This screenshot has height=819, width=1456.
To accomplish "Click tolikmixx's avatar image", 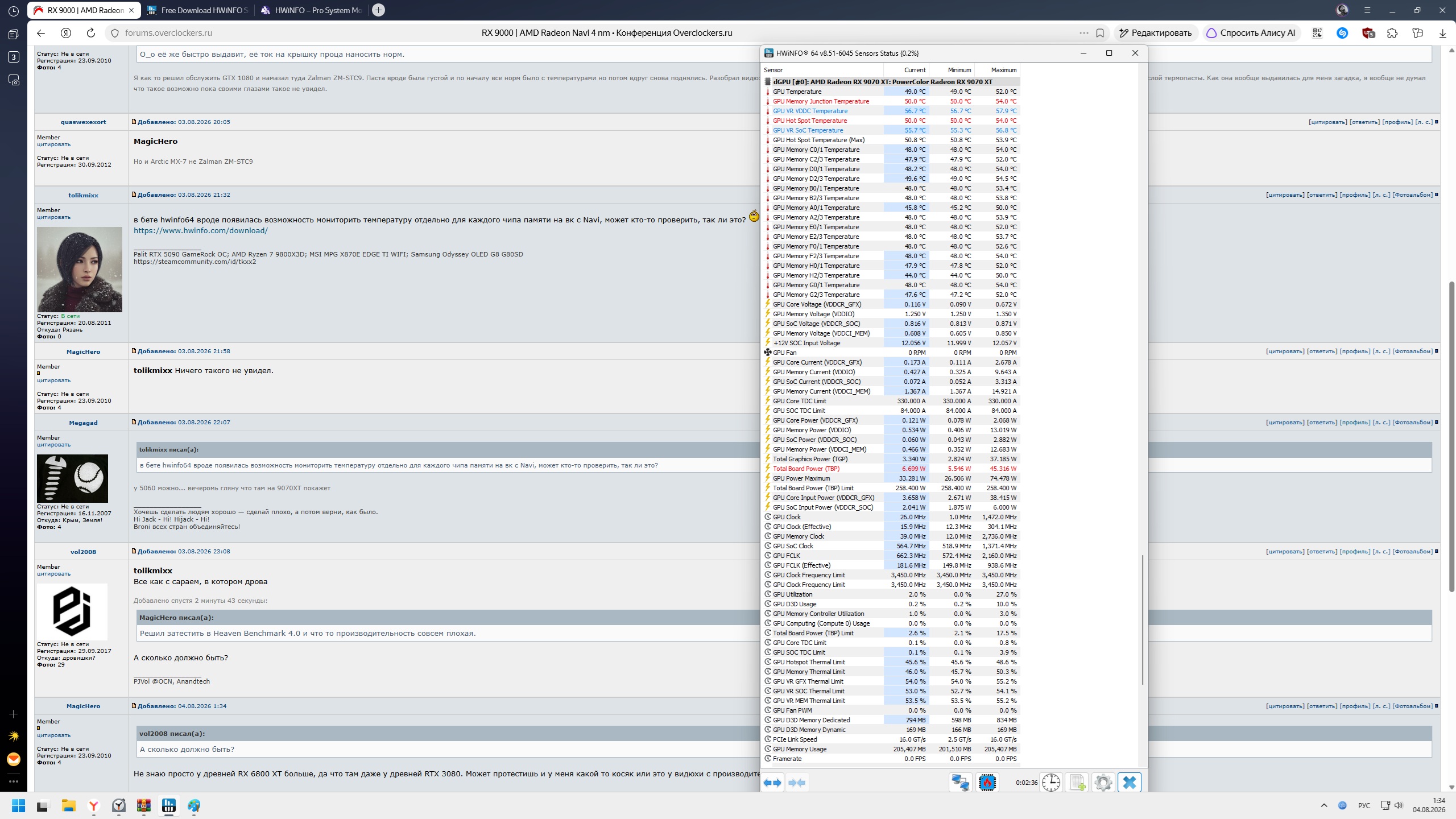I will pyautogui.click(x=80, y=270).
